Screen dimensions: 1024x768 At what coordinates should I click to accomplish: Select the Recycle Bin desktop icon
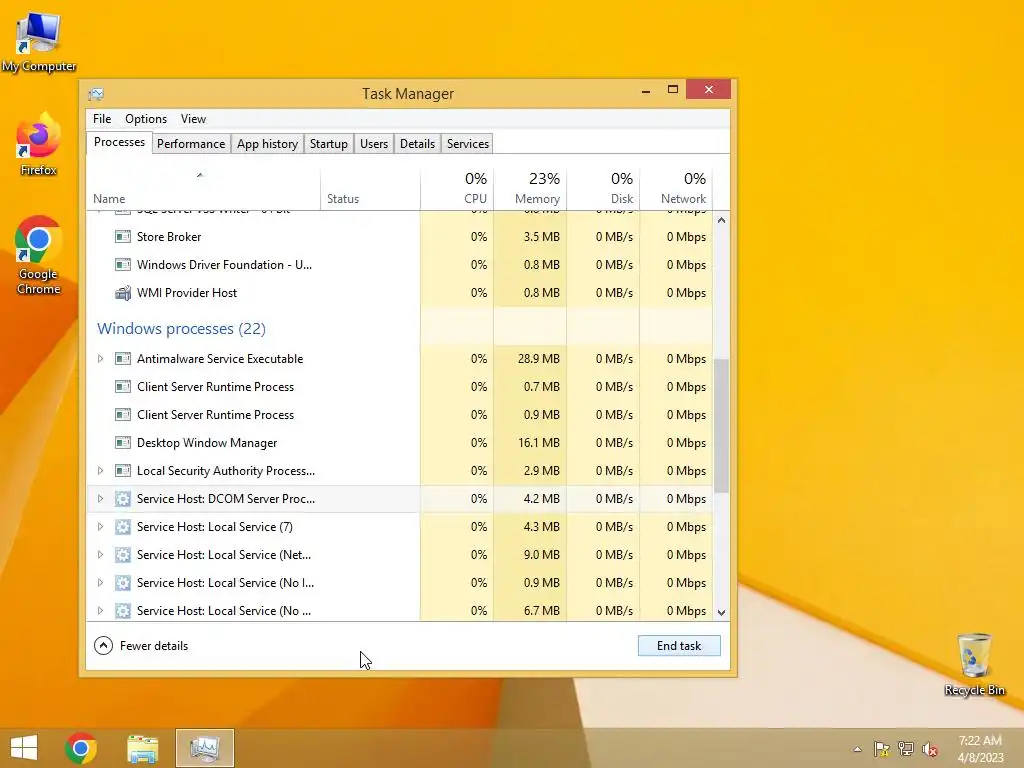tap(974, 664)
